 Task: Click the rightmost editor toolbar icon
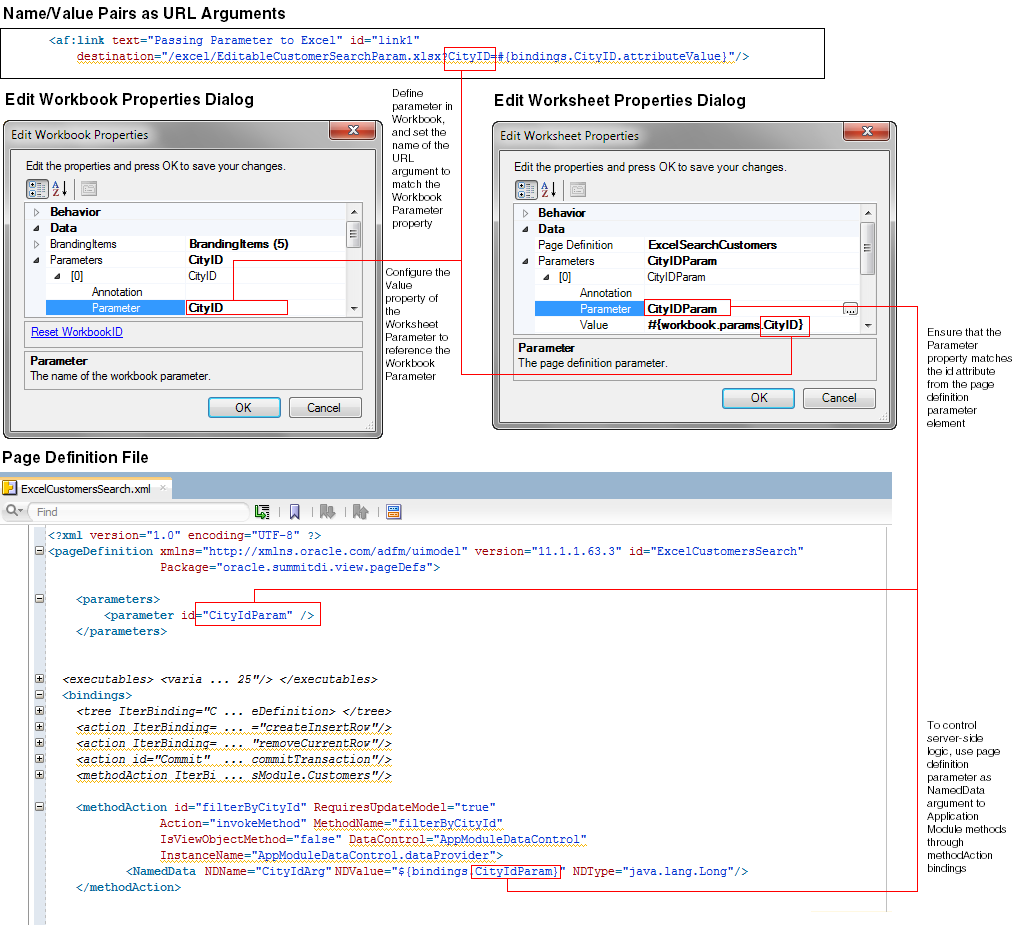pyautogui.click(x=394, y=512)
